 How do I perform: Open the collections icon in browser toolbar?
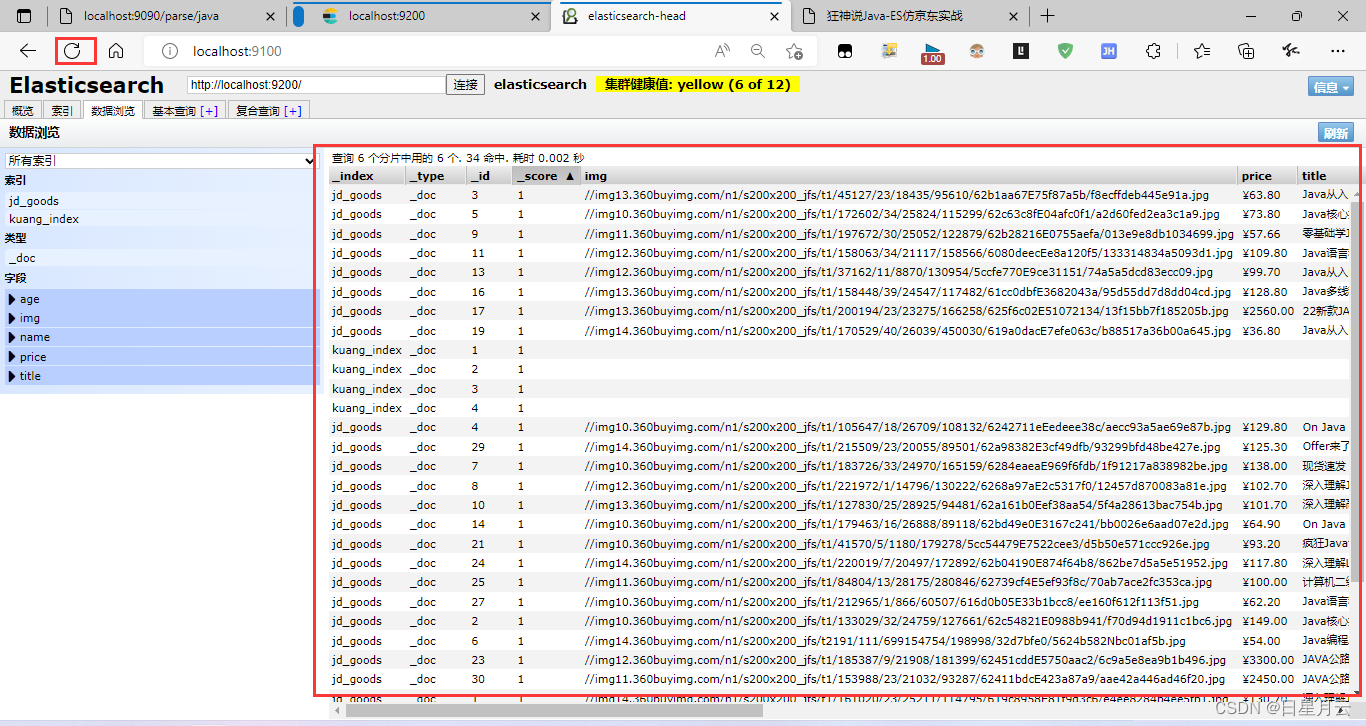coord(1246,51)
